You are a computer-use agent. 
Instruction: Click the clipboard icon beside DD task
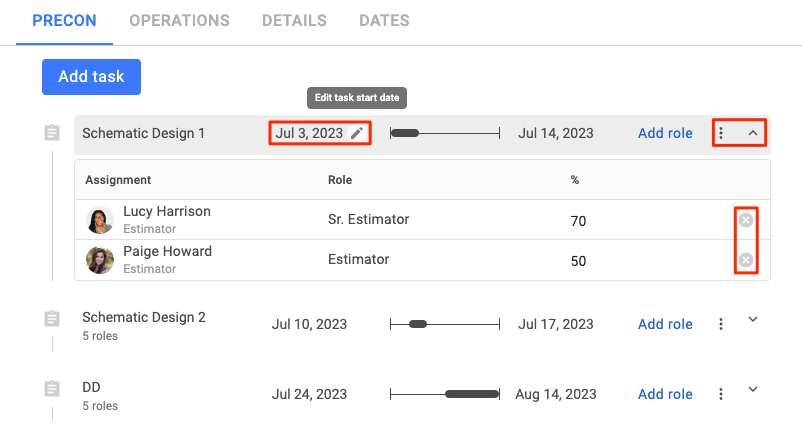[52, 388]
